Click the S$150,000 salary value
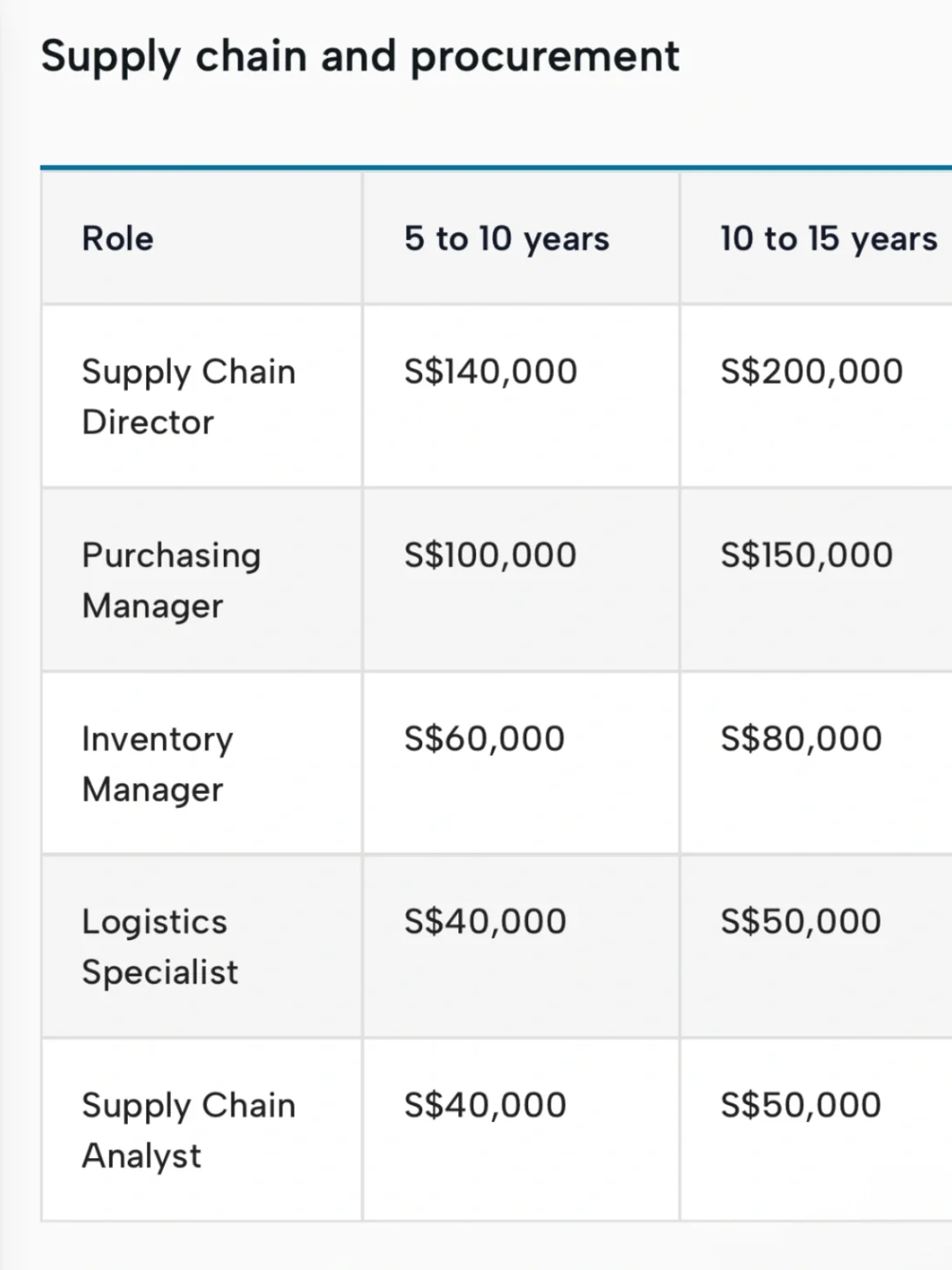 (x=807, y=555)
